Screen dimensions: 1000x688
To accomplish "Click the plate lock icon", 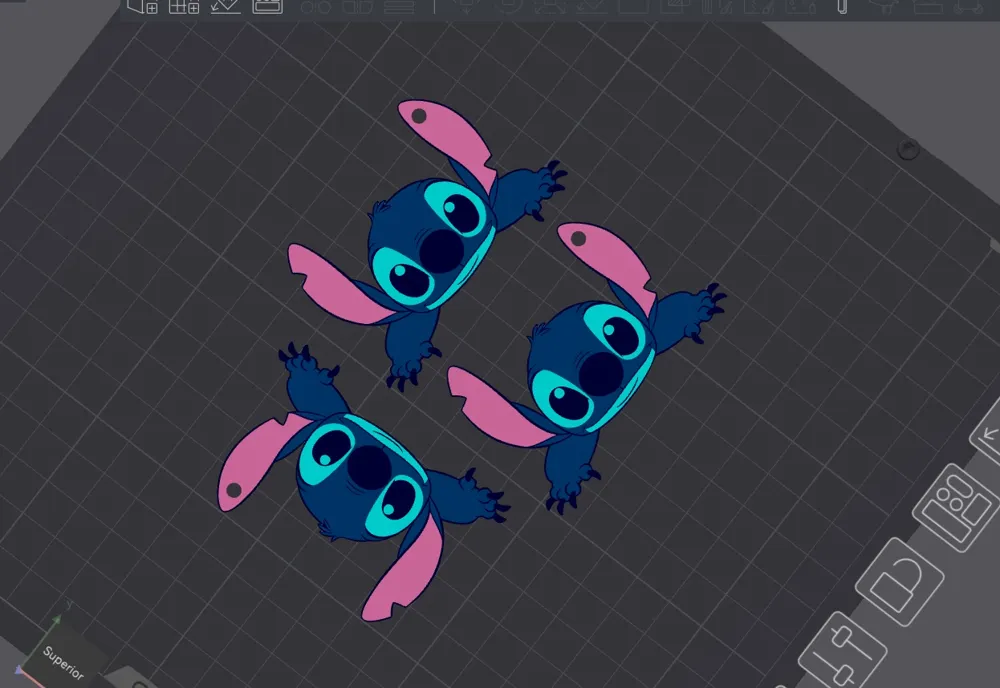I will point(899,582).
